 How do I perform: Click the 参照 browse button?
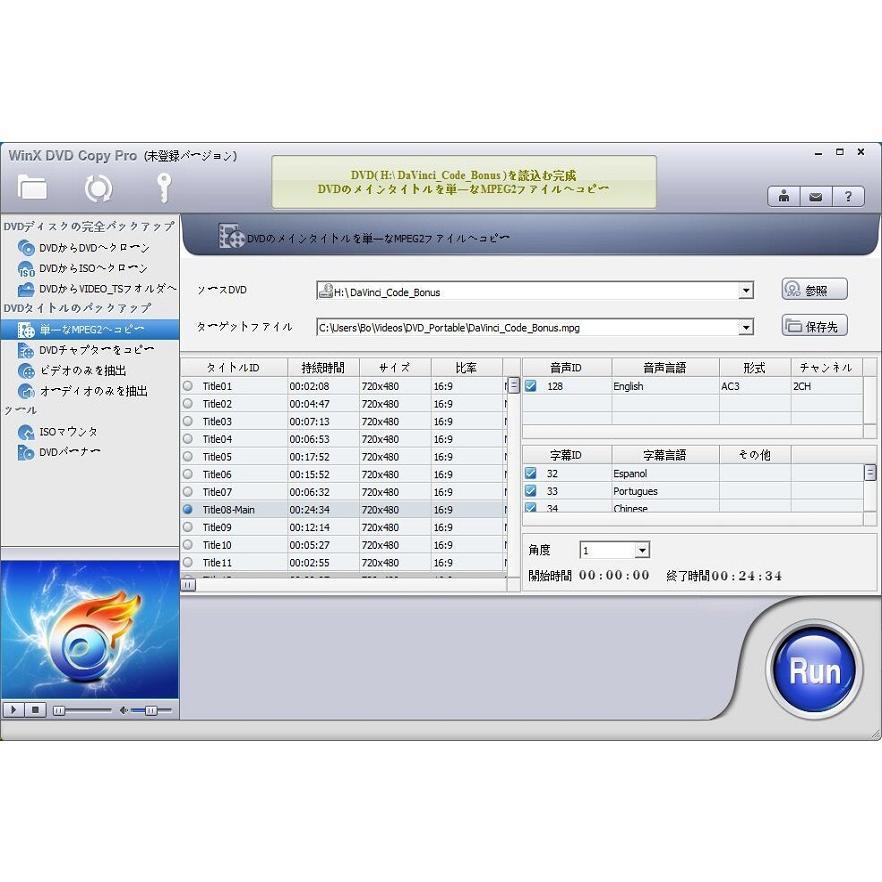tap(814, 290)
